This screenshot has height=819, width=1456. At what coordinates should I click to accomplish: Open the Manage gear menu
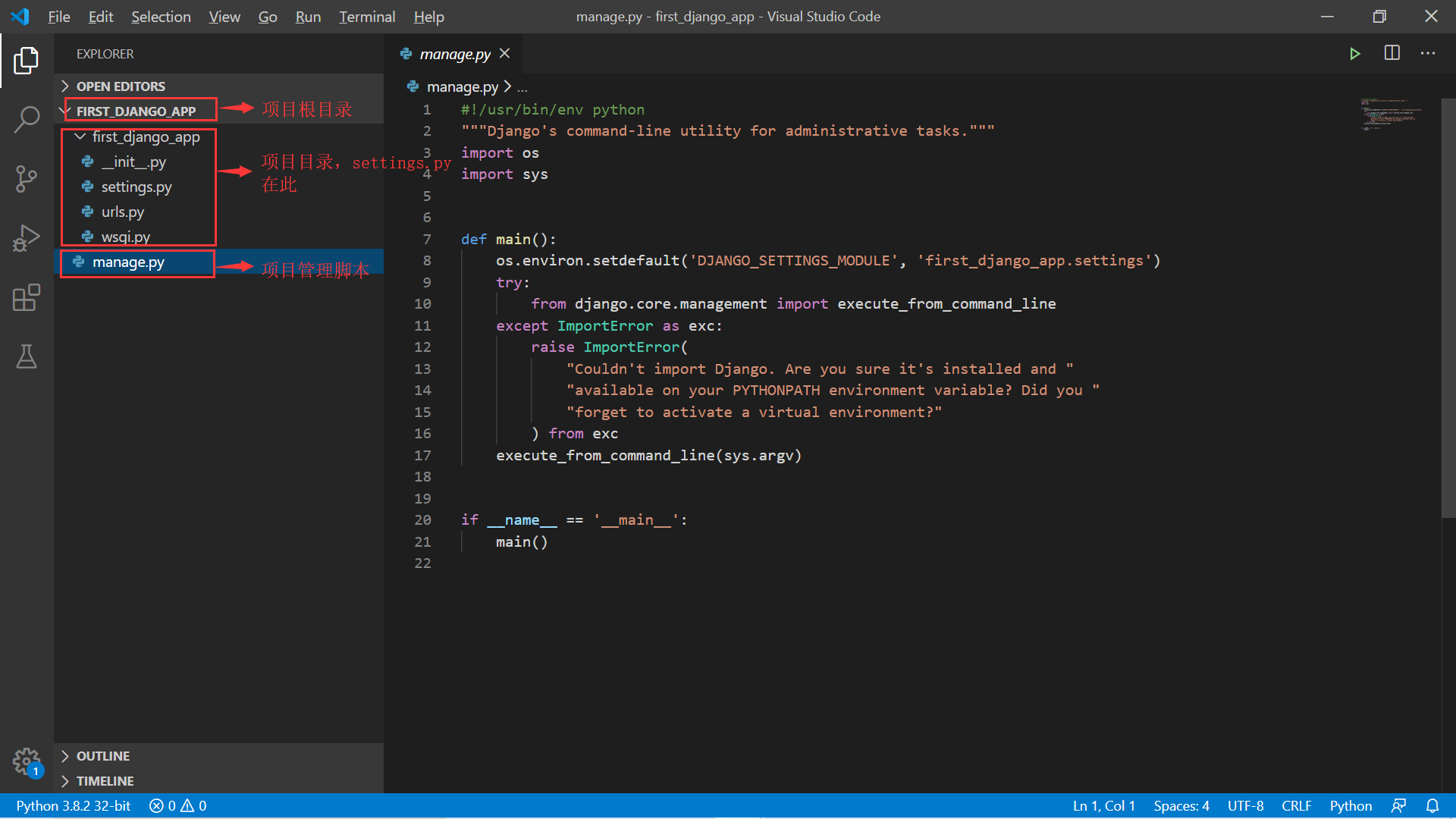pyautogui.click(x=27, y=761)
